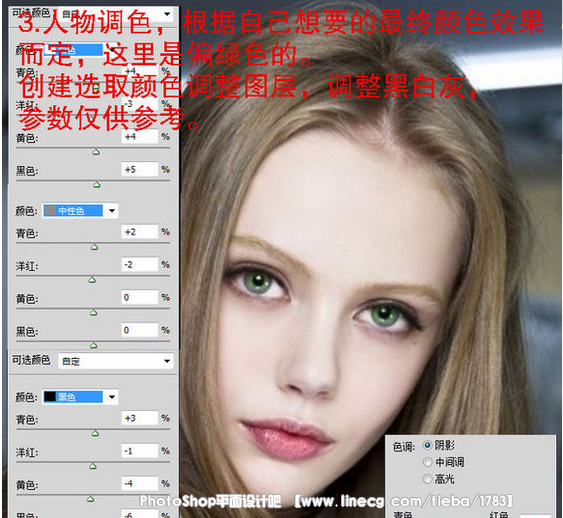Click the 洋红 field showing -1

point(140,451)
